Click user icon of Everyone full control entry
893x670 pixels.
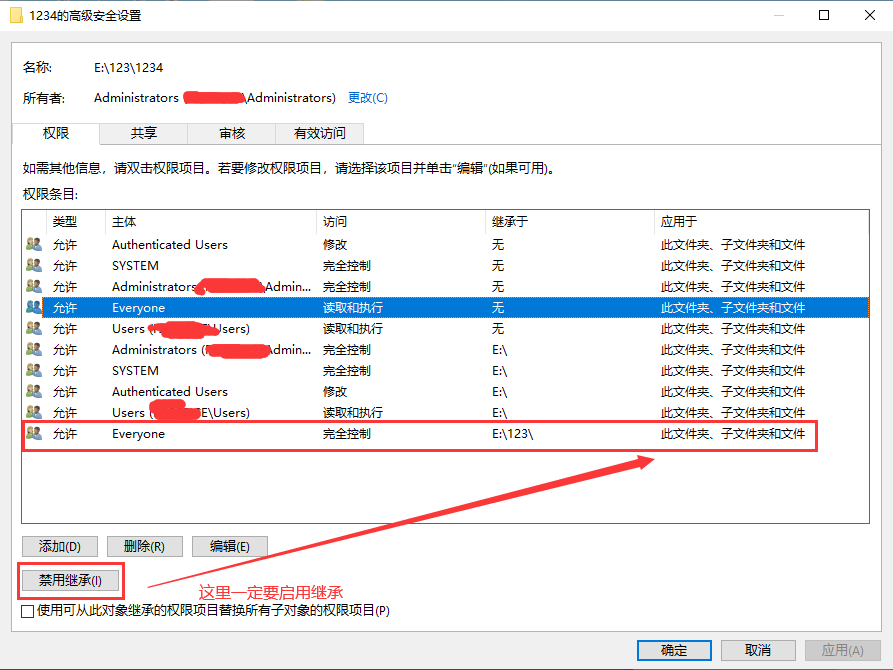click(34, 434)
